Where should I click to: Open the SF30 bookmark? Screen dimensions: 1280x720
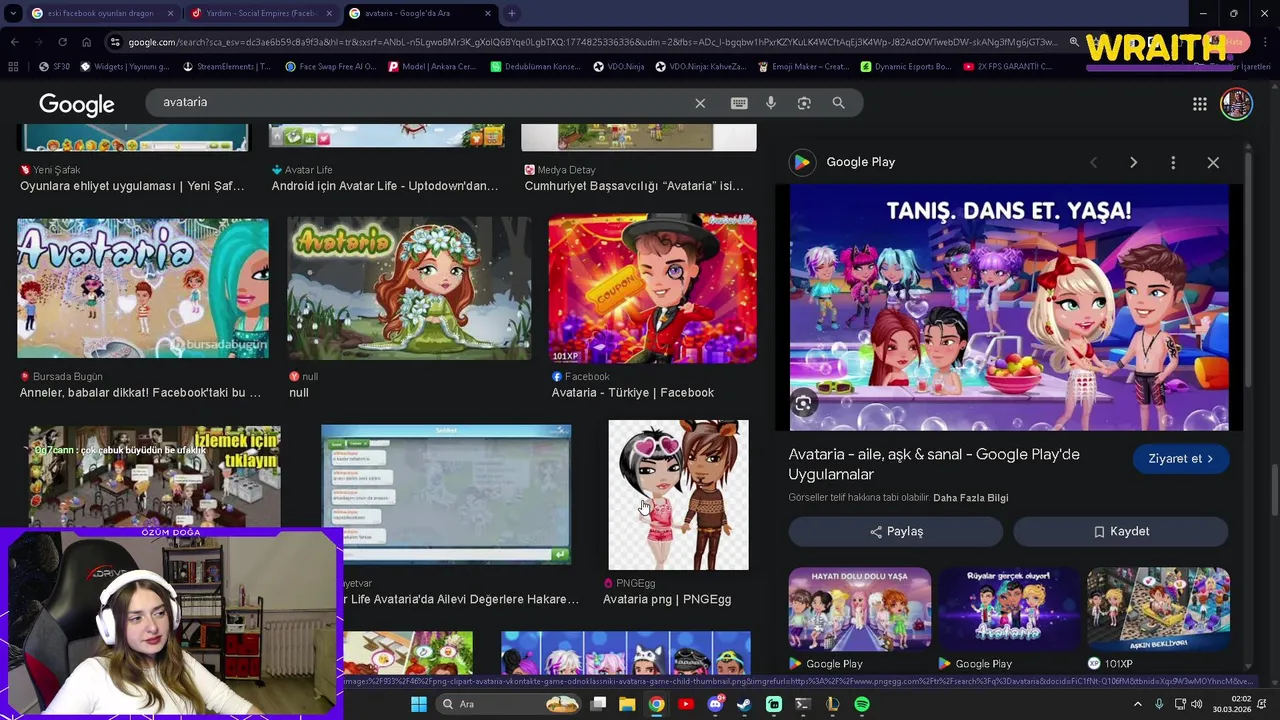54,67
